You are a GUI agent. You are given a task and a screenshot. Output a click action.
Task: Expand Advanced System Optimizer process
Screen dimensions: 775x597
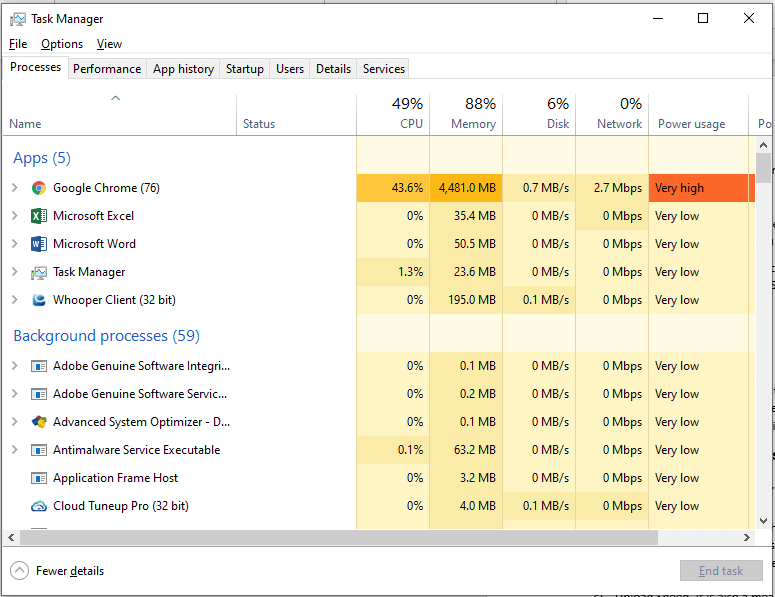(15, 422)
